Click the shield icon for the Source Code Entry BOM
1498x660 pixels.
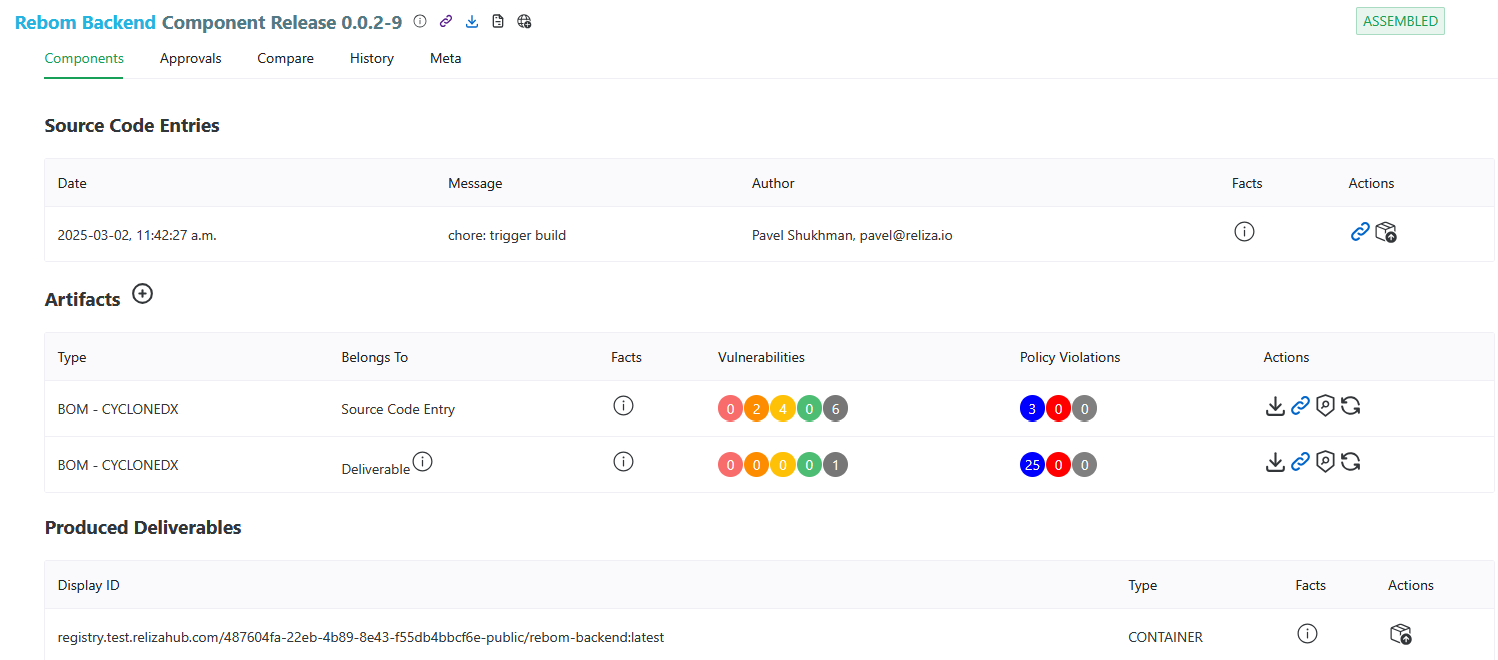pos(1325,406)
